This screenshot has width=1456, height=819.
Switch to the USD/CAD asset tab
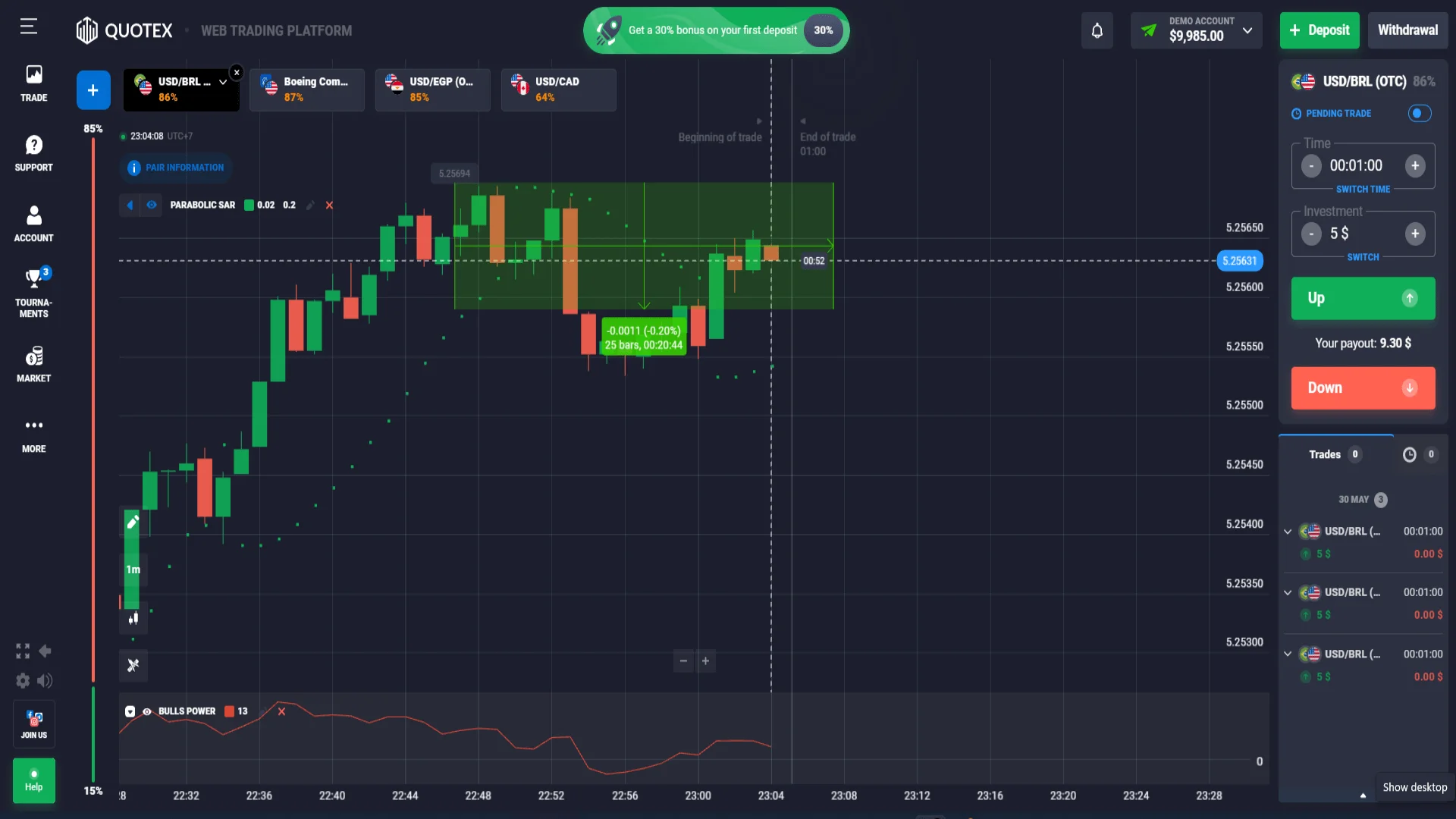pyautogui.click(x=559, y=89)
